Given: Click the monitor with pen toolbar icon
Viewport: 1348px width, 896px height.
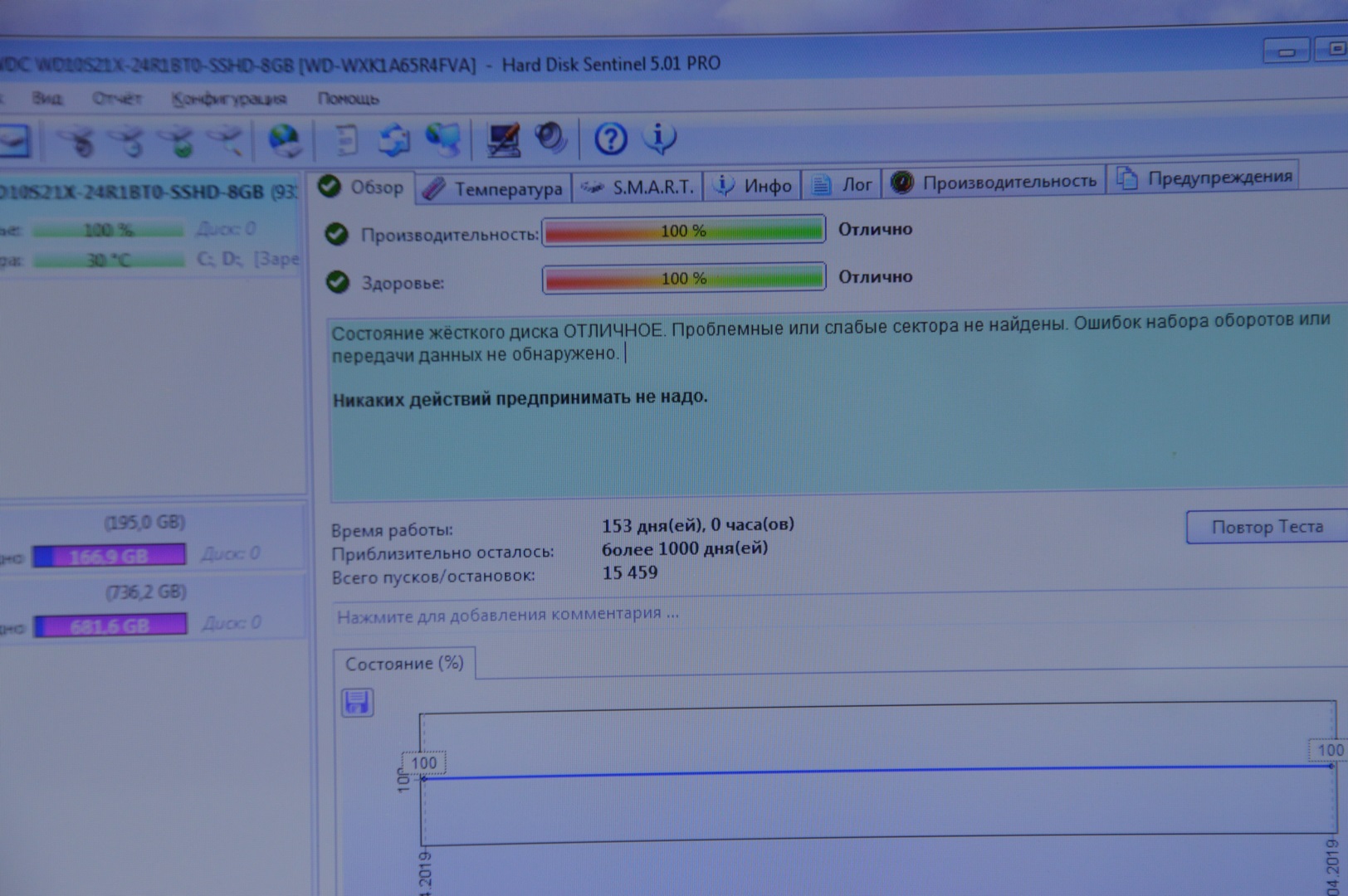Looking at the screenshot, I should [503, 139].
